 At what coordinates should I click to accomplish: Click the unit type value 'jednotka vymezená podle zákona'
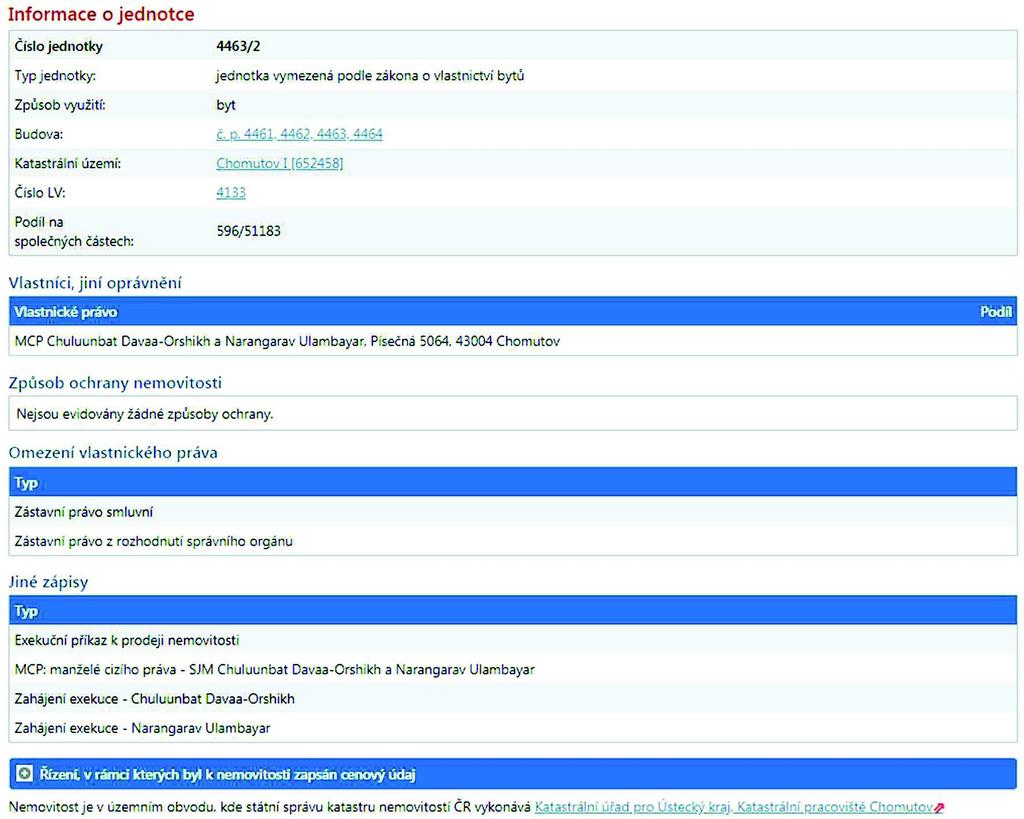point(370,76)
